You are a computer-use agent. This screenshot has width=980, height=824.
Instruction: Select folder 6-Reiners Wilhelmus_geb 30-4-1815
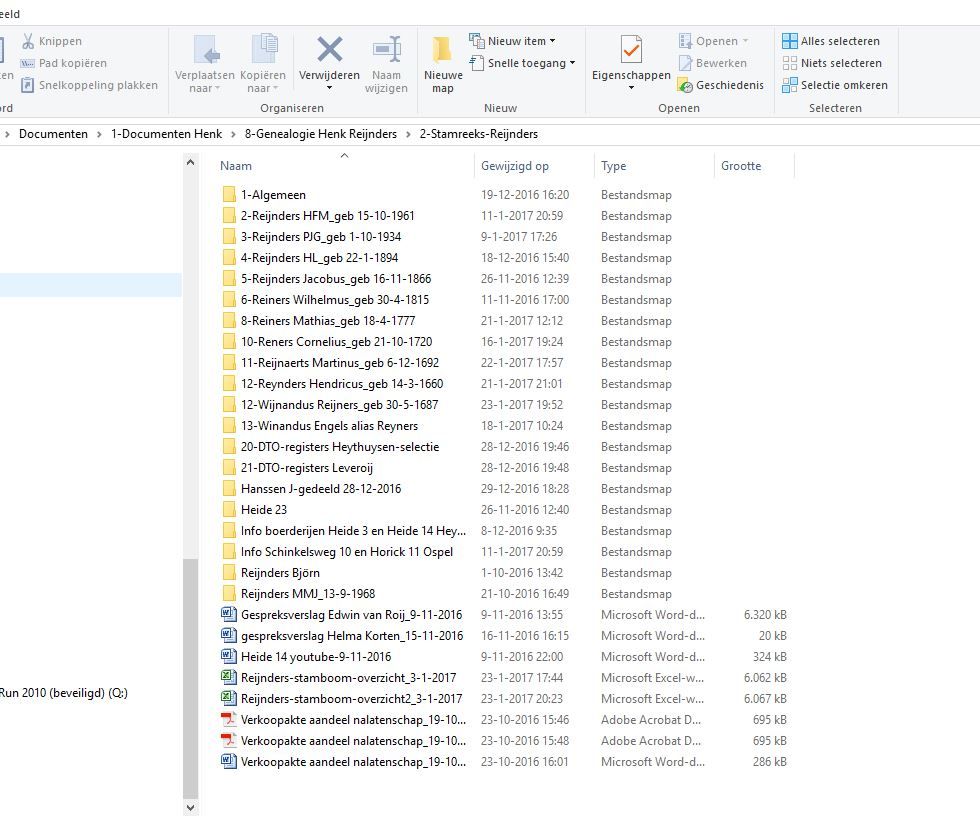[335, 299]
